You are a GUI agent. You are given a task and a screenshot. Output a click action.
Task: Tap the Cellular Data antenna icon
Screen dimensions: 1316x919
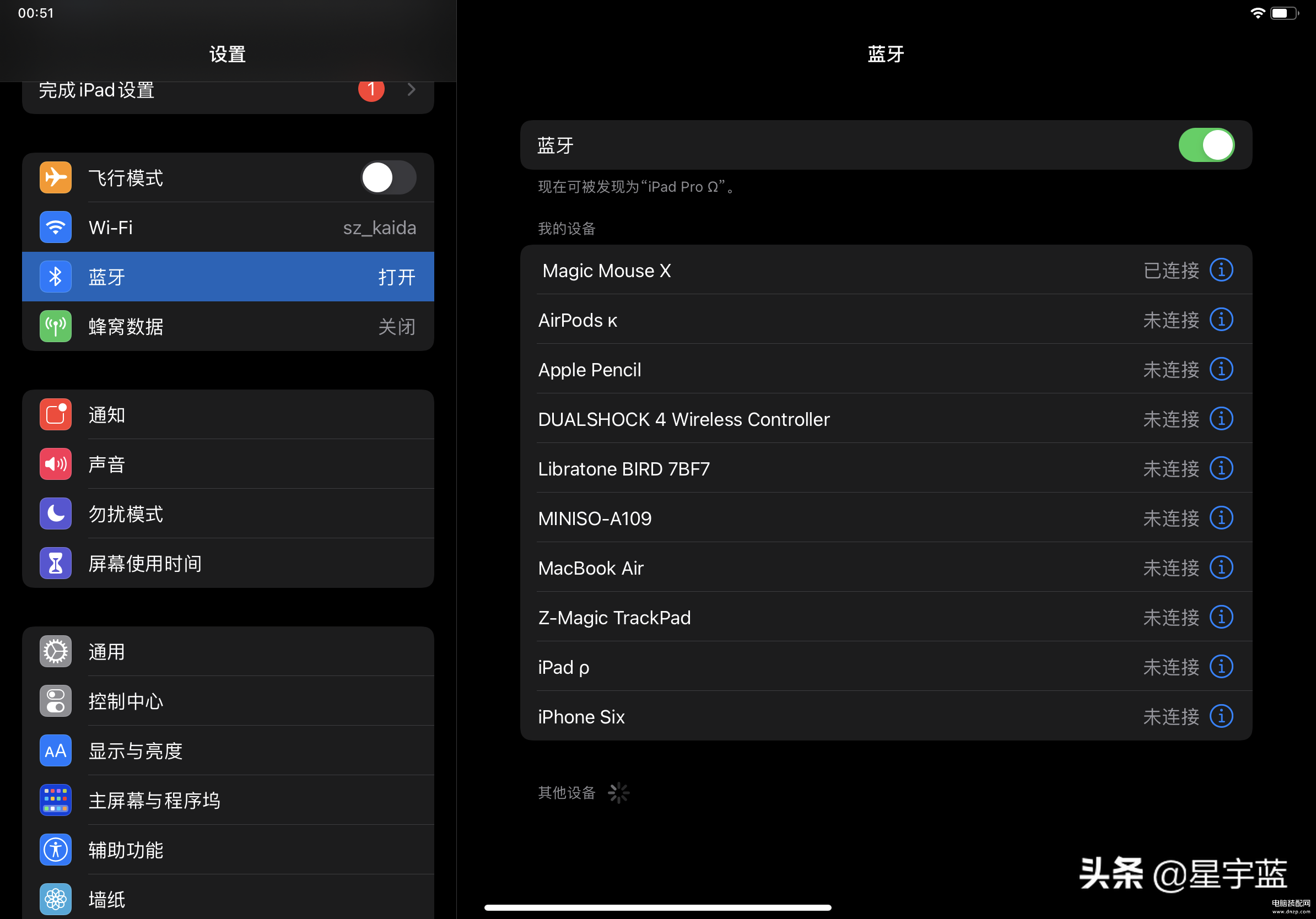pyautogui.click(x=56, y=327)
